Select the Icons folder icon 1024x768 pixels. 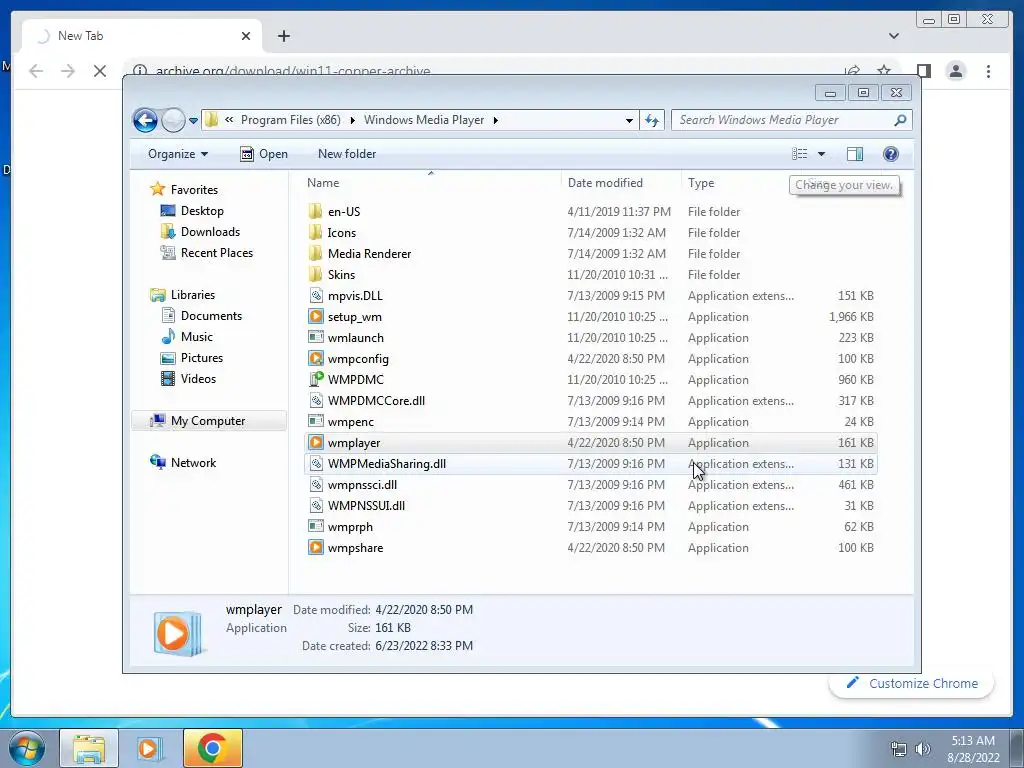coord(315,232)
